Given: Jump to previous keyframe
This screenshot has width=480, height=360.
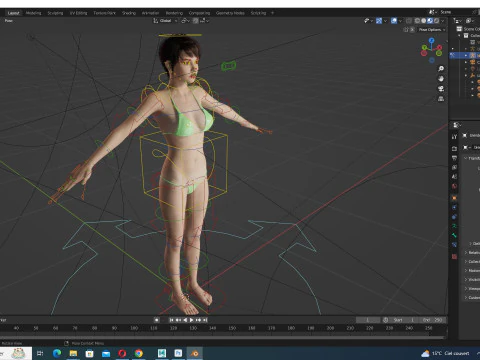Looking at the screenshot, I should point(178,320).
